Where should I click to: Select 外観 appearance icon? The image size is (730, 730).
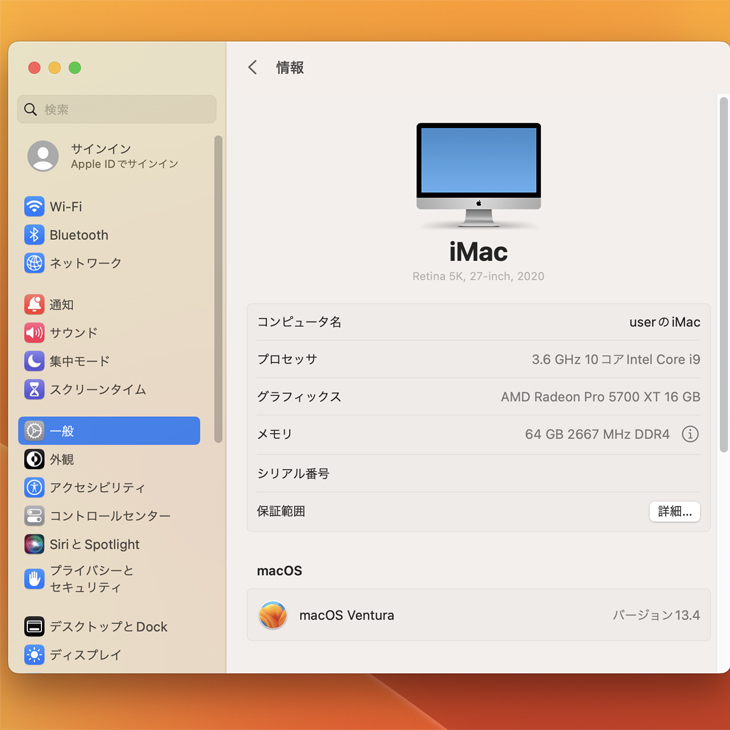[34, 459]
